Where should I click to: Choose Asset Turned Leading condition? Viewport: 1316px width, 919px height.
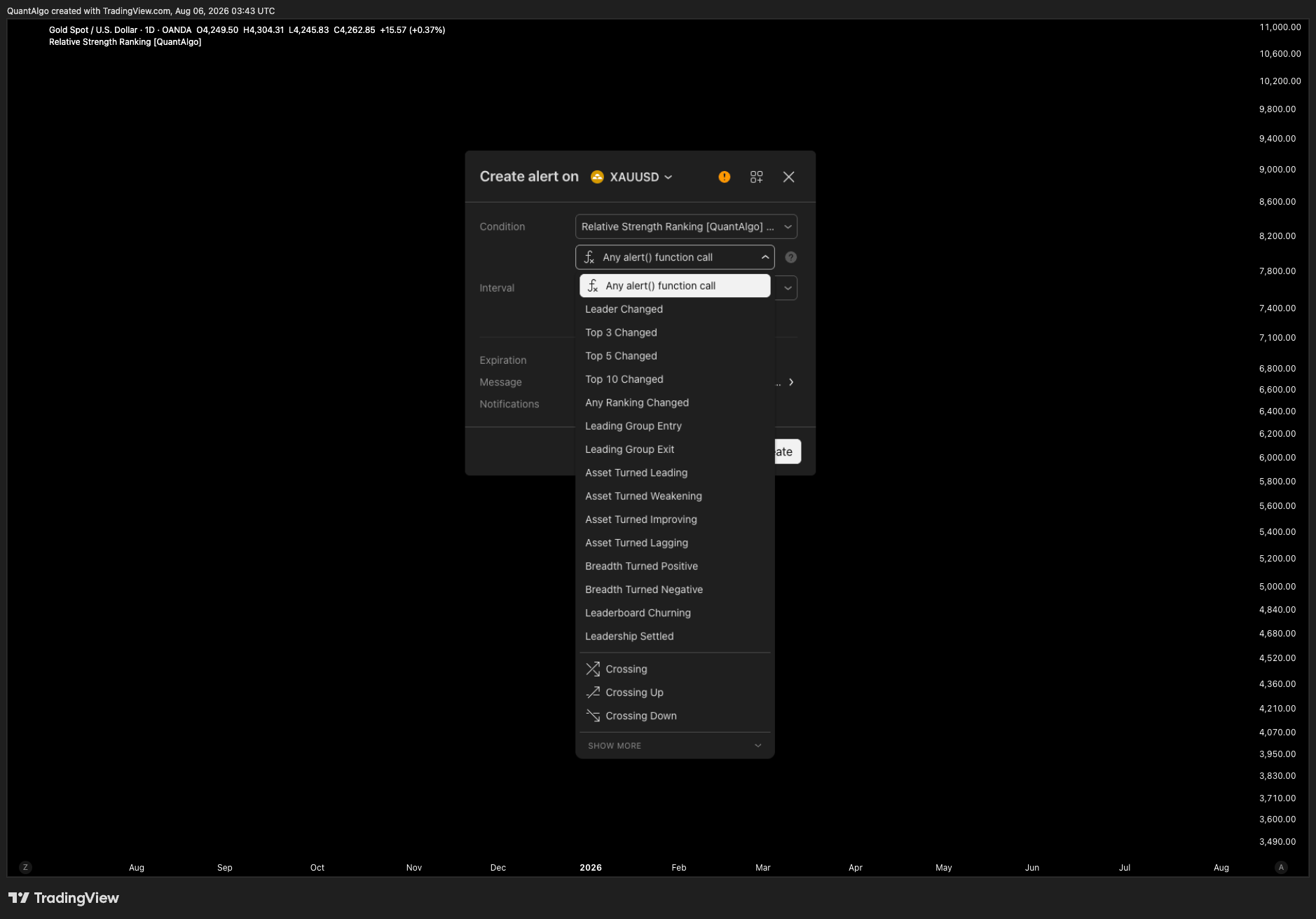pos(675,473)
